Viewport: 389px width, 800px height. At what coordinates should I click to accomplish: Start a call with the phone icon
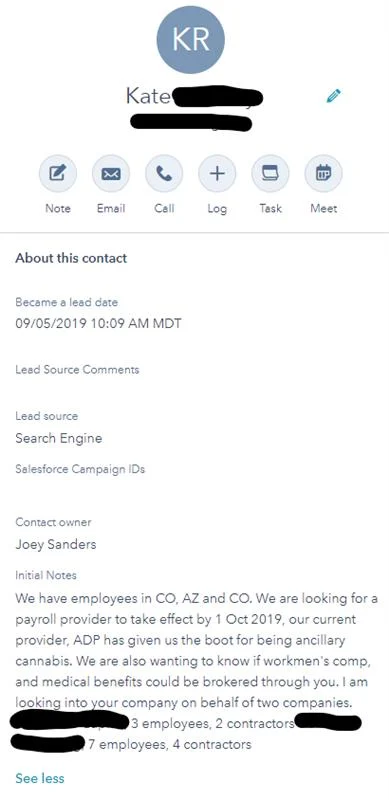[x=164, y=174]
